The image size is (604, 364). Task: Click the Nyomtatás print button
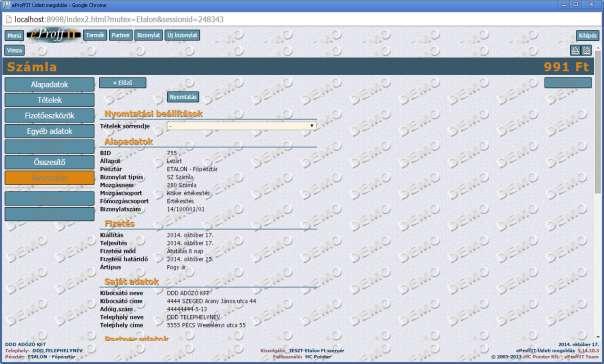click(x=183, y=97)
